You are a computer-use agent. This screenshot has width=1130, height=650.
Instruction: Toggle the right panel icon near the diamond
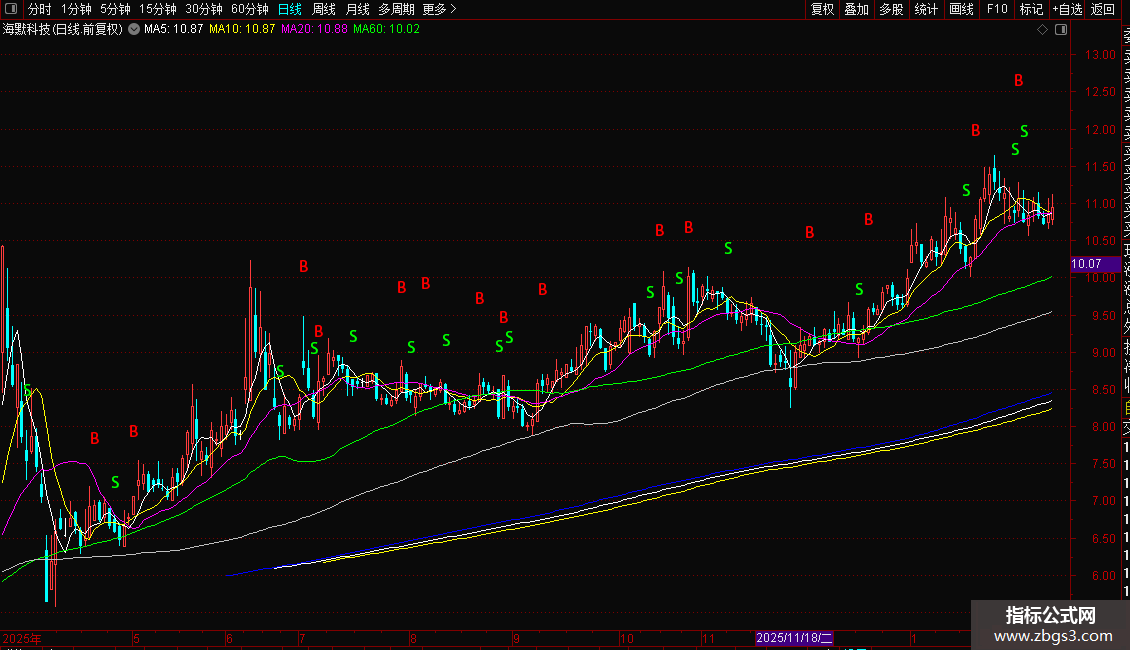(1059, 30)
